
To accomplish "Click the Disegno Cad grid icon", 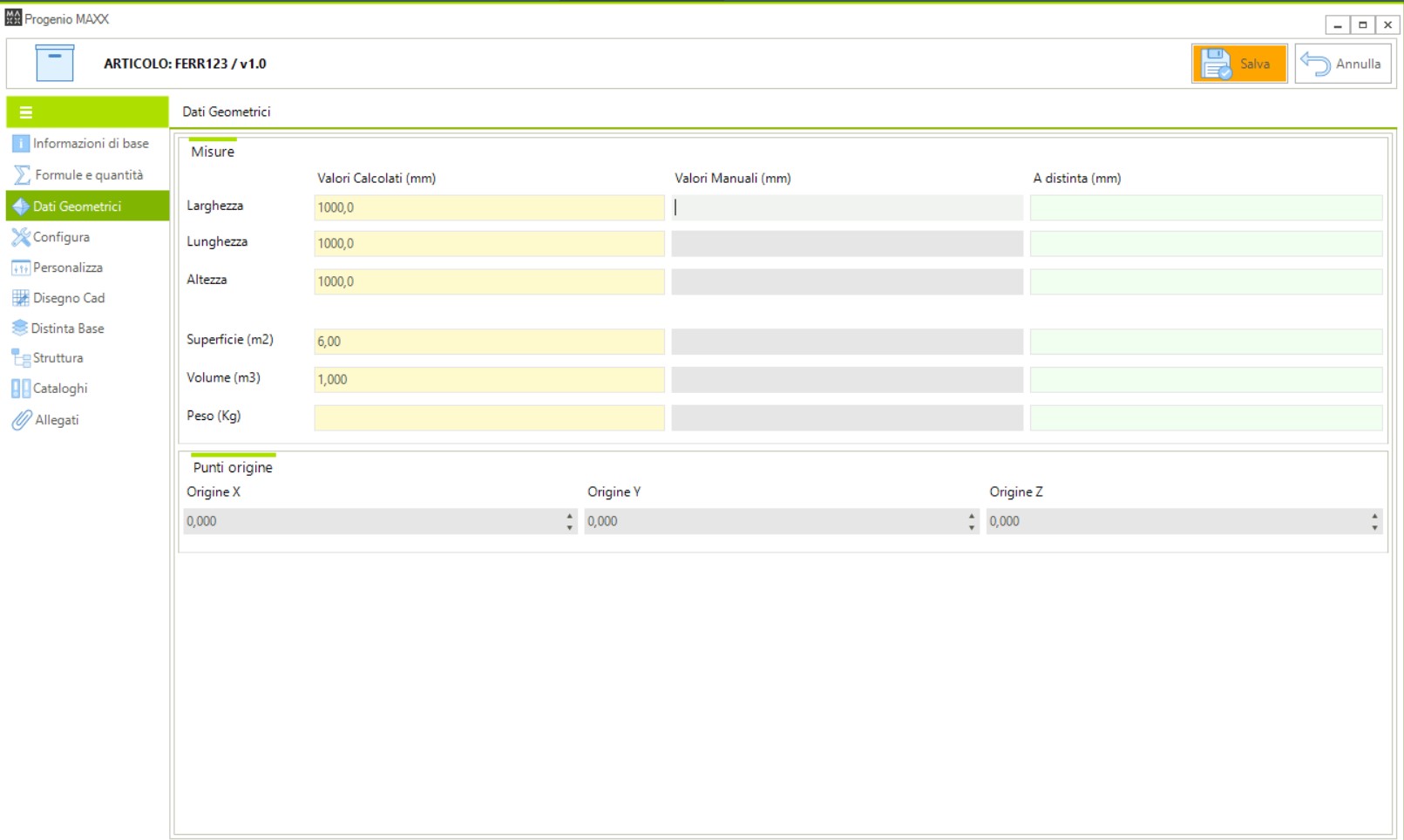I will click(21, 298).
